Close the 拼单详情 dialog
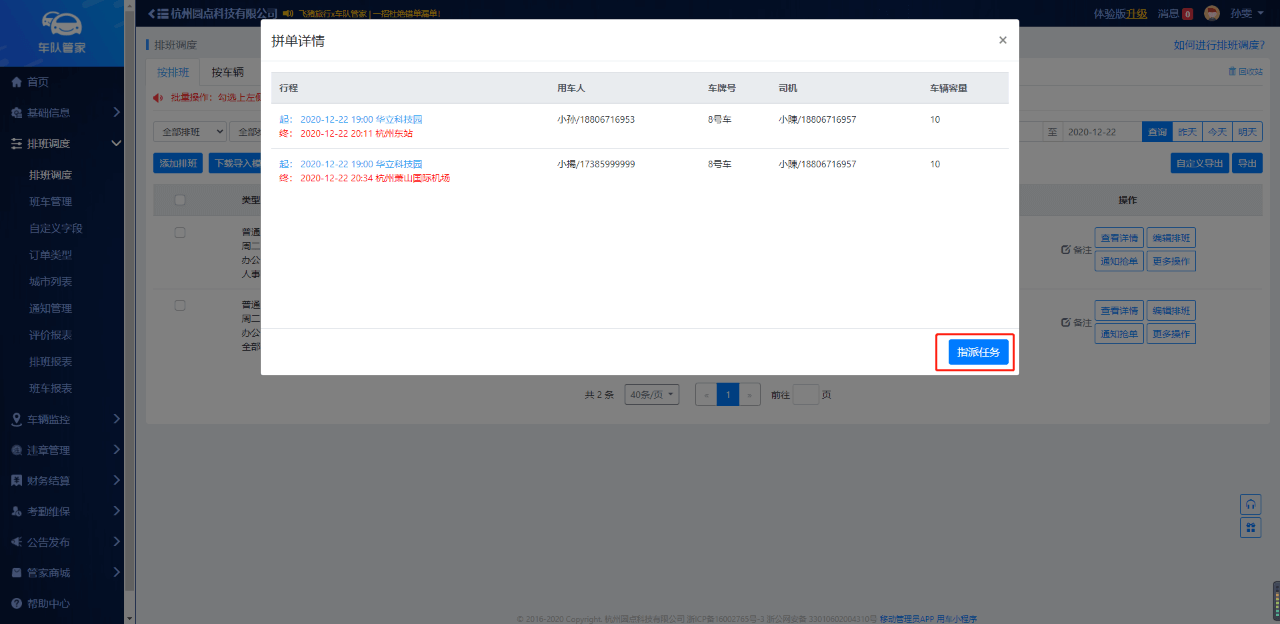The image size is (1280, 624). click(1002, 41)
